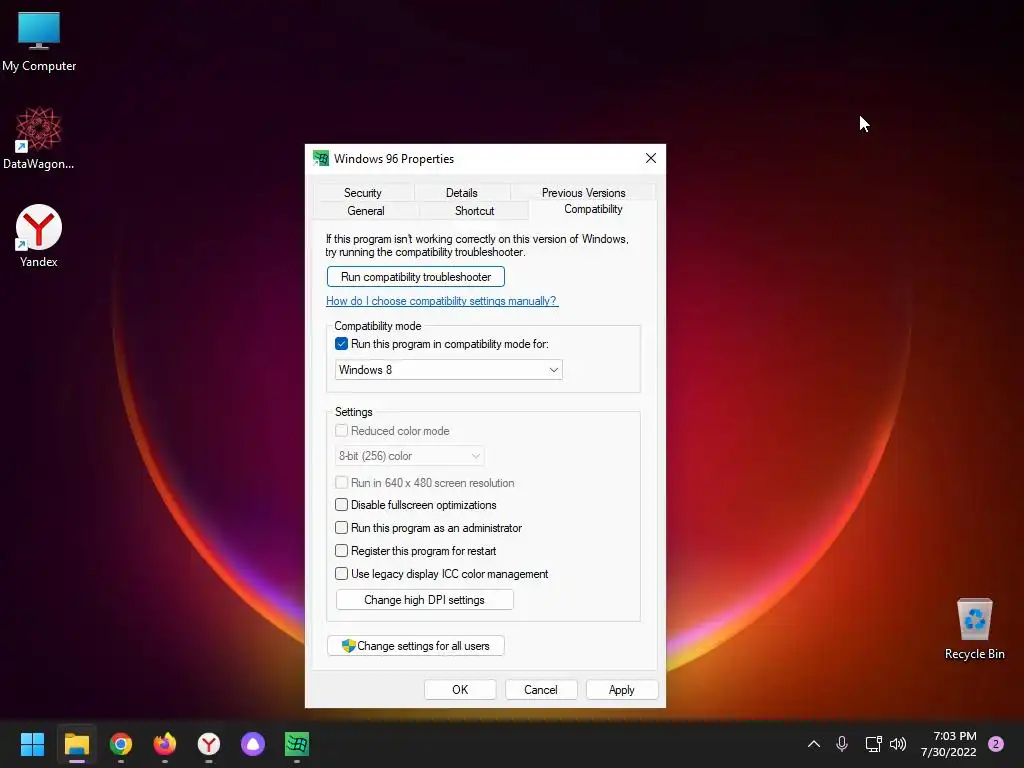1024x768 pixels.
Task: Open the Windows 8 compatibility mode dropdown
Action: (449, 370)
